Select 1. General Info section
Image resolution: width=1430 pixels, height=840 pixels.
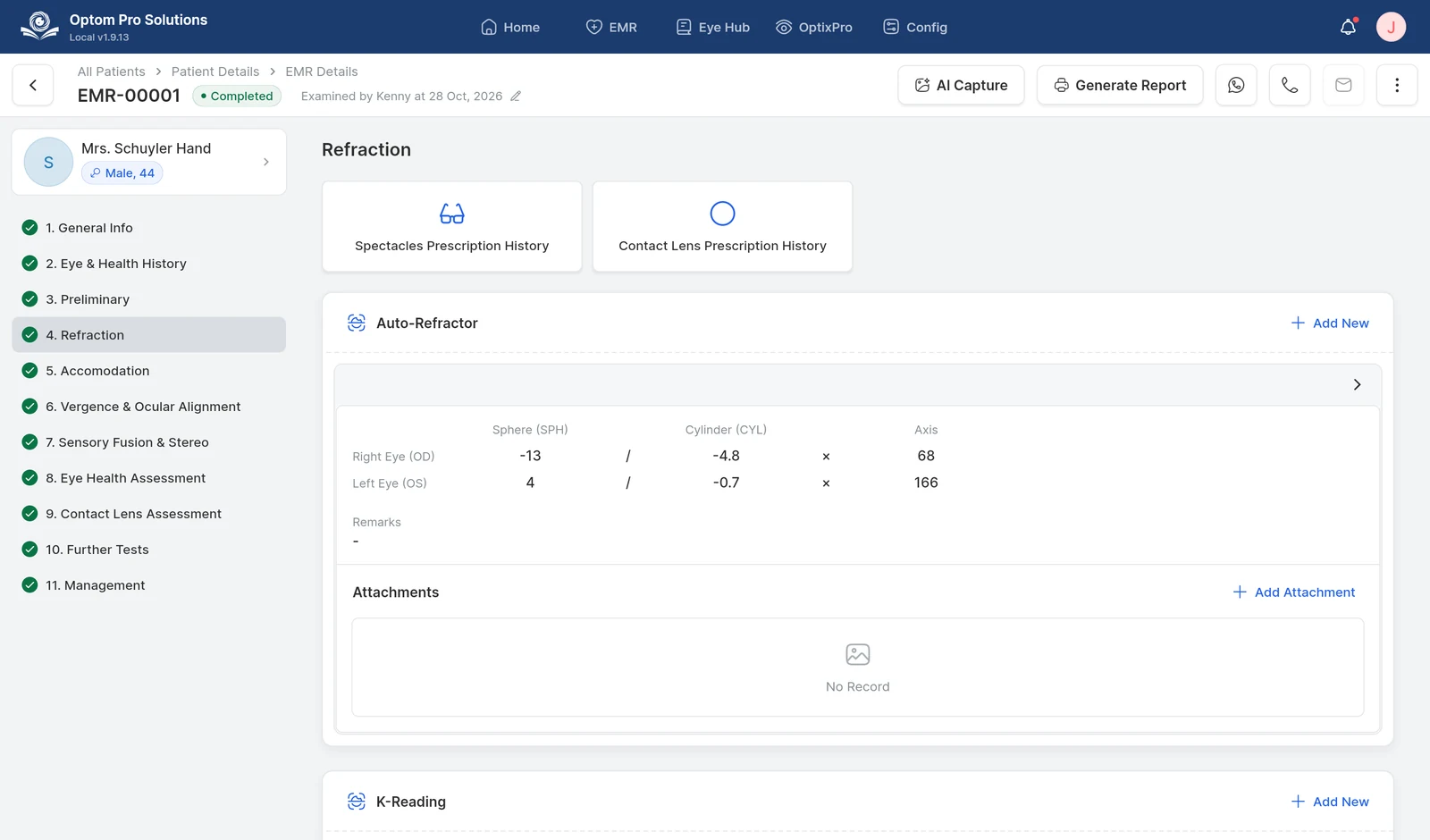tap(149, 228)
